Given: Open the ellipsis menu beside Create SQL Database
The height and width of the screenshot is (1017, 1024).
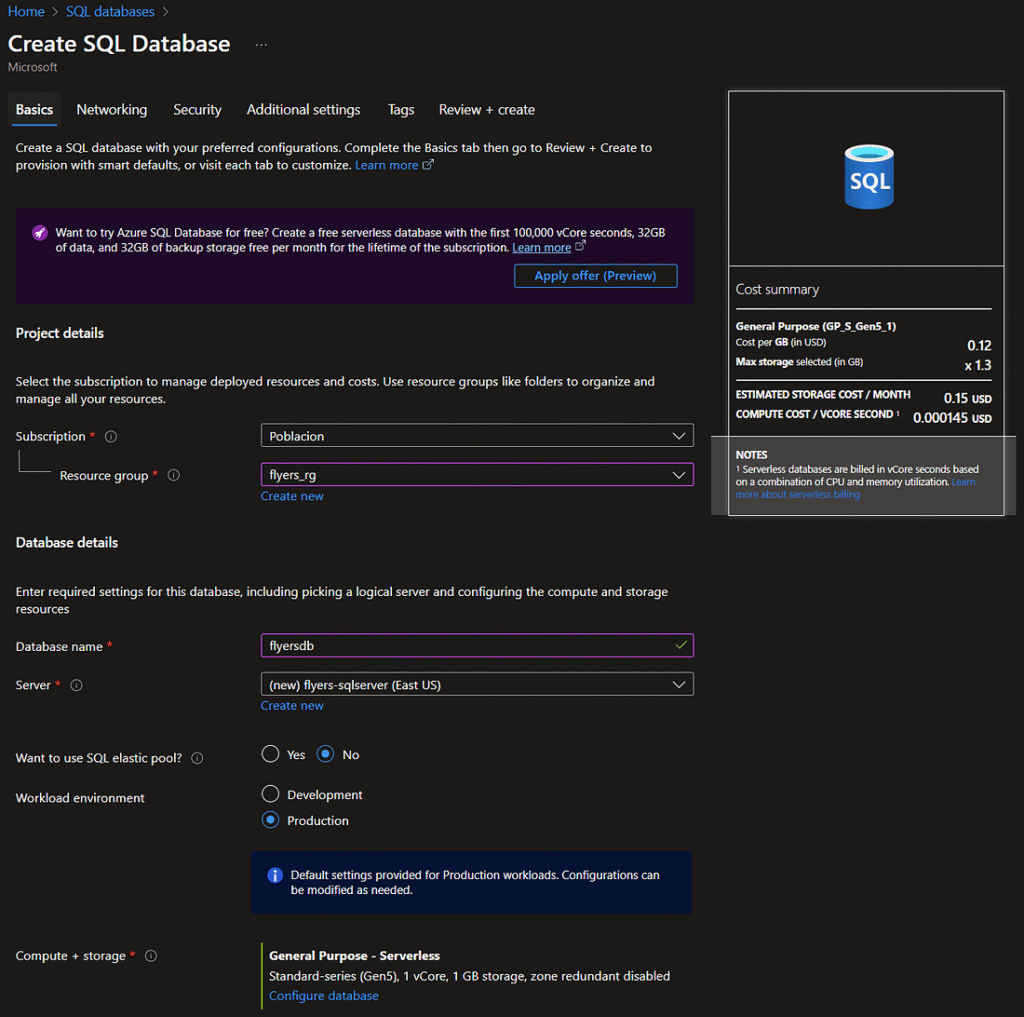Looking at the screenshot, I should (x=261, y=45).
